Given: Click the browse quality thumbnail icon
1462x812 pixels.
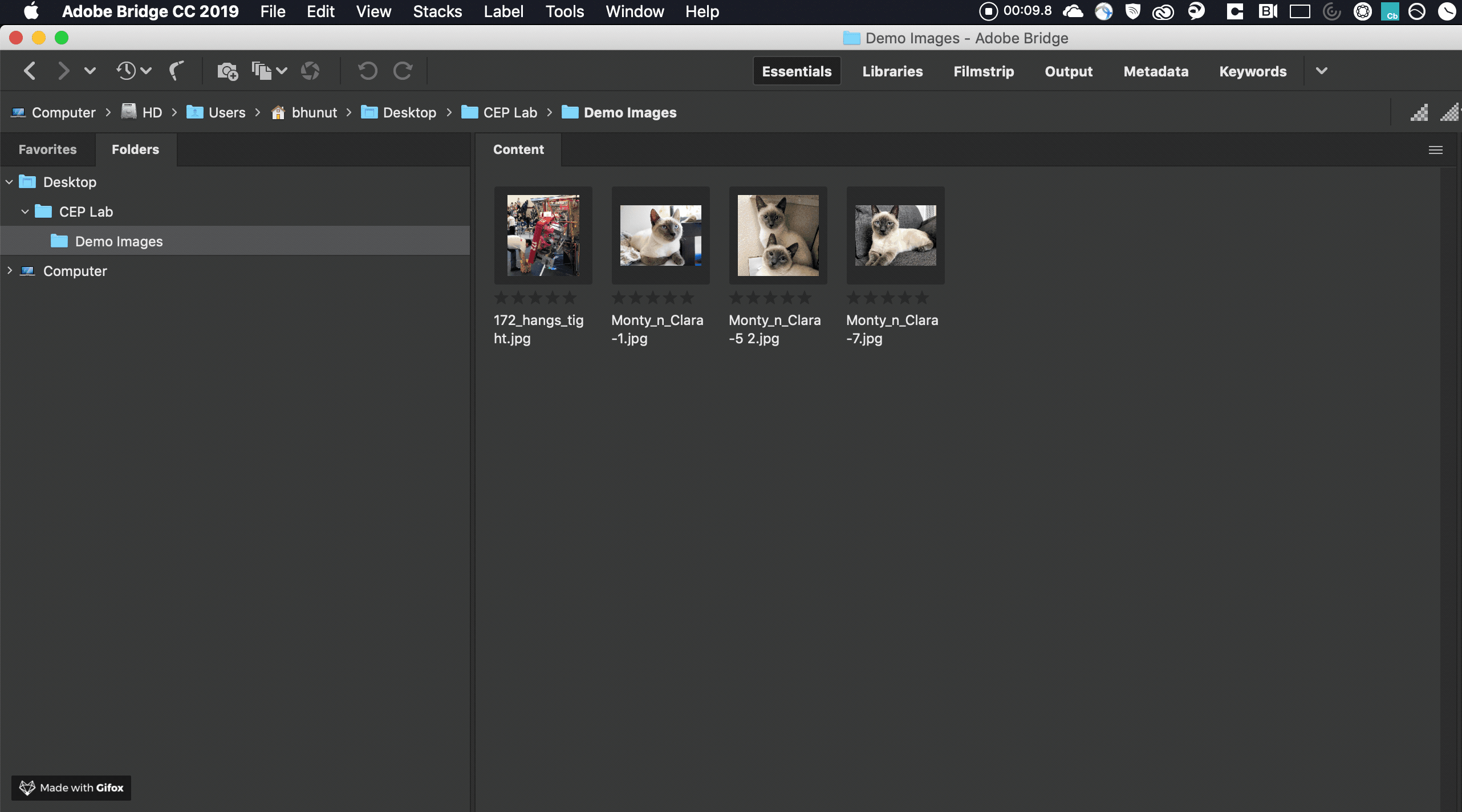Looking at the screenshot, I should click(x=1419, y=112).
